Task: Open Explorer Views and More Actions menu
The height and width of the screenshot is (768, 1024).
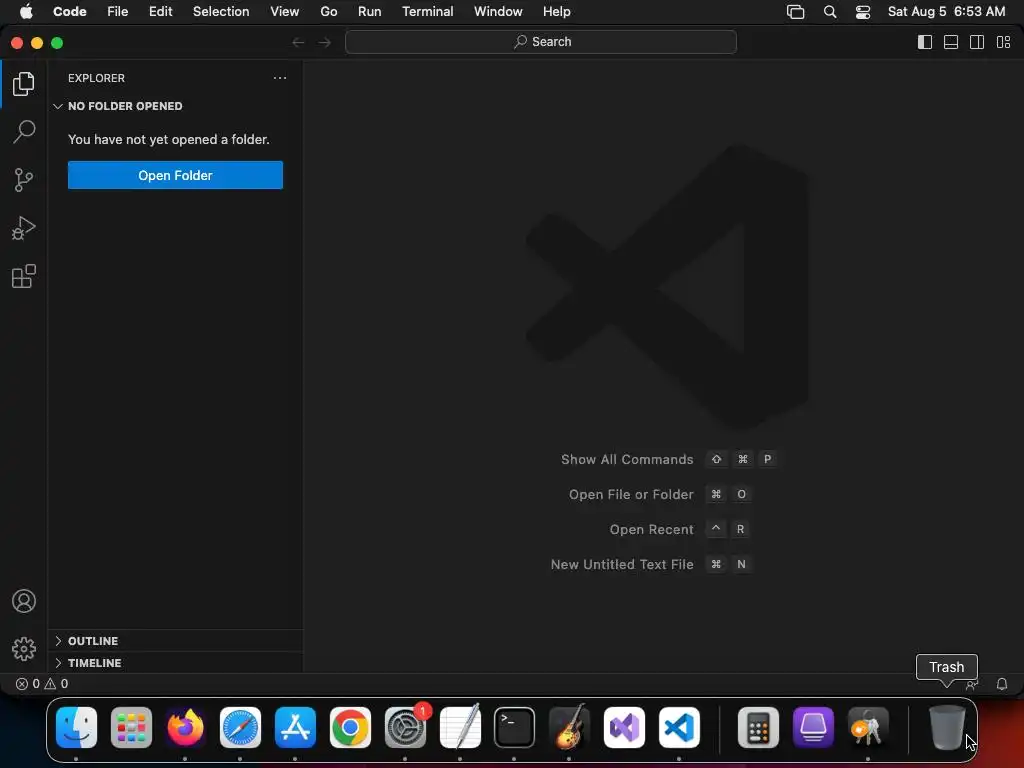Action: point(280,78)
